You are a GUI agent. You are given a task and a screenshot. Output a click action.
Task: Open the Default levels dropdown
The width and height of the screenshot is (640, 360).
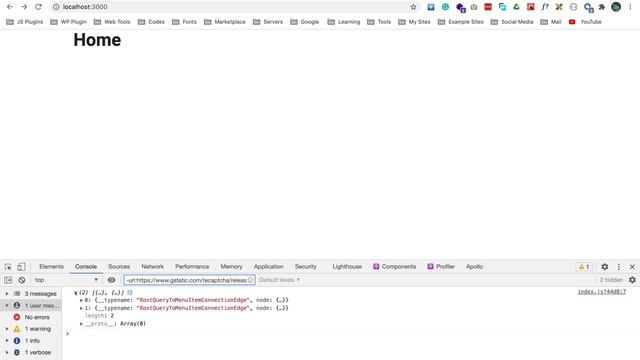pyautogui.click(x=280, y=280)
